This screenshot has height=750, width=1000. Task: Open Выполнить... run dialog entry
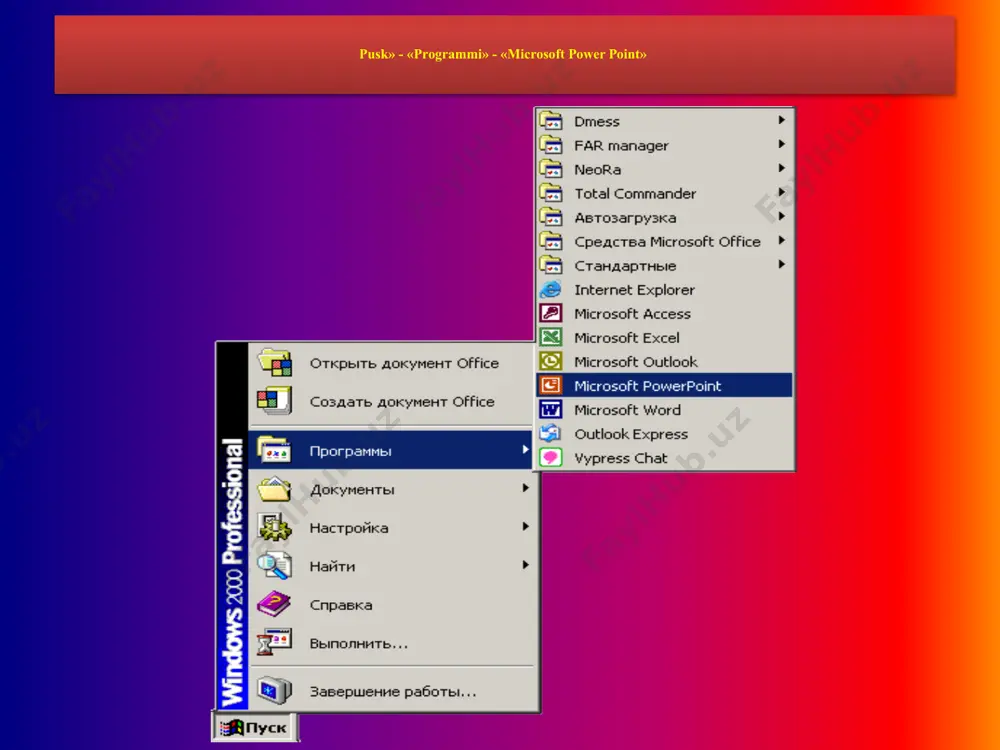392,643
